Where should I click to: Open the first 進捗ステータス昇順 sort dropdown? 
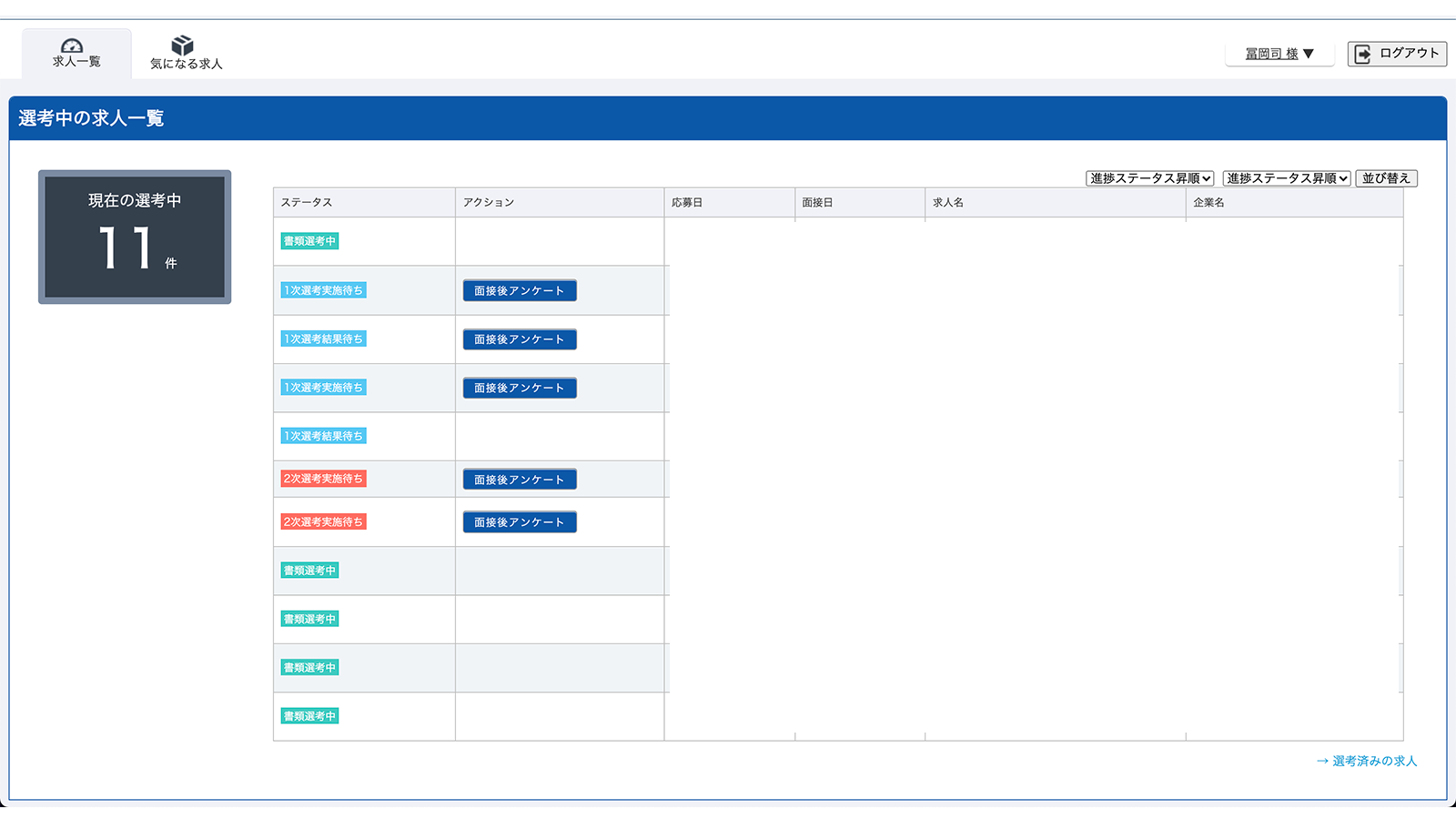[1150, 178]
